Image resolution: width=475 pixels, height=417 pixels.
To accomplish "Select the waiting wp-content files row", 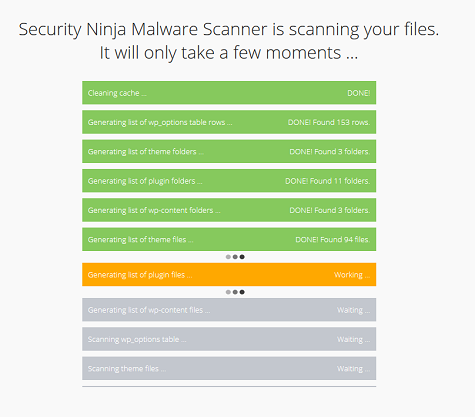I will pos(229,310).
